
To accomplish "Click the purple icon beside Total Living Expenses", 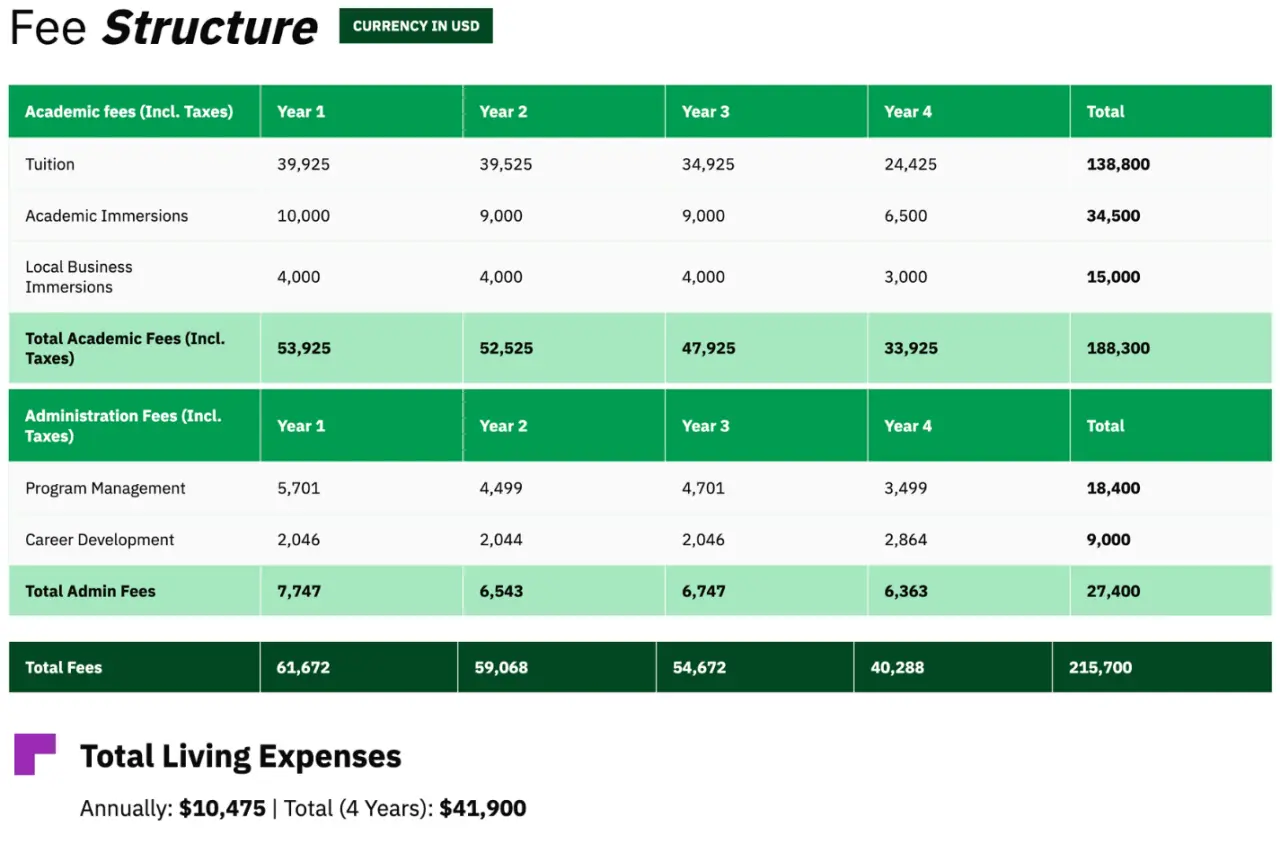I will click(x=35, y=754).
